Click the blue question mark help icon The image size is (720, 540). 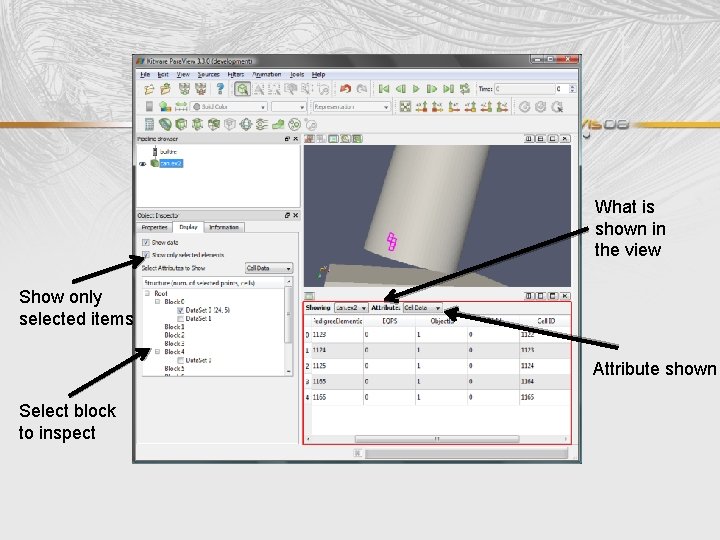220,89
